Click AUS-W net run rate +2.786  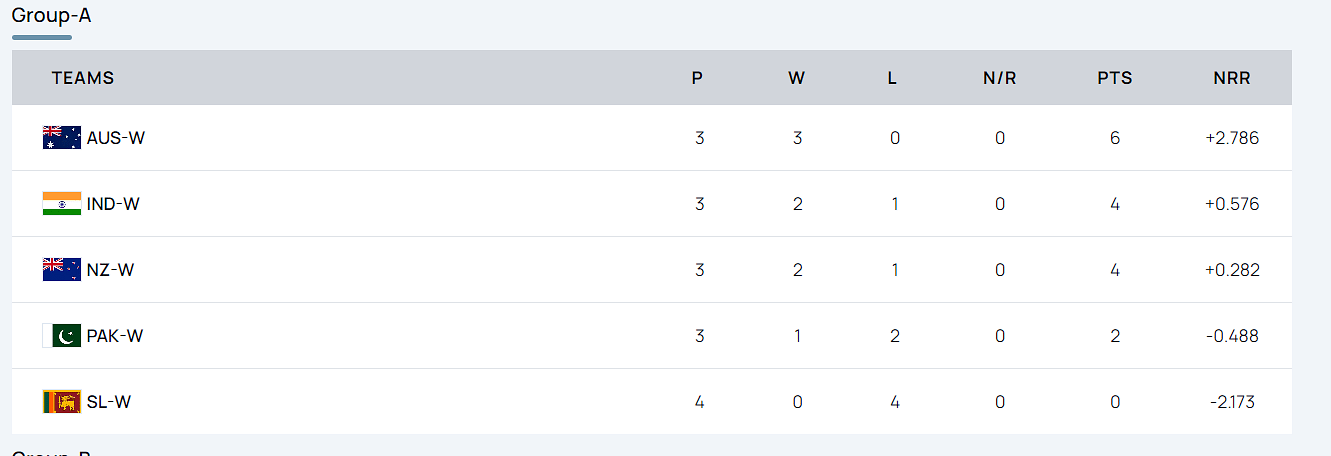pyautogui.click(x=1232, y=138)
